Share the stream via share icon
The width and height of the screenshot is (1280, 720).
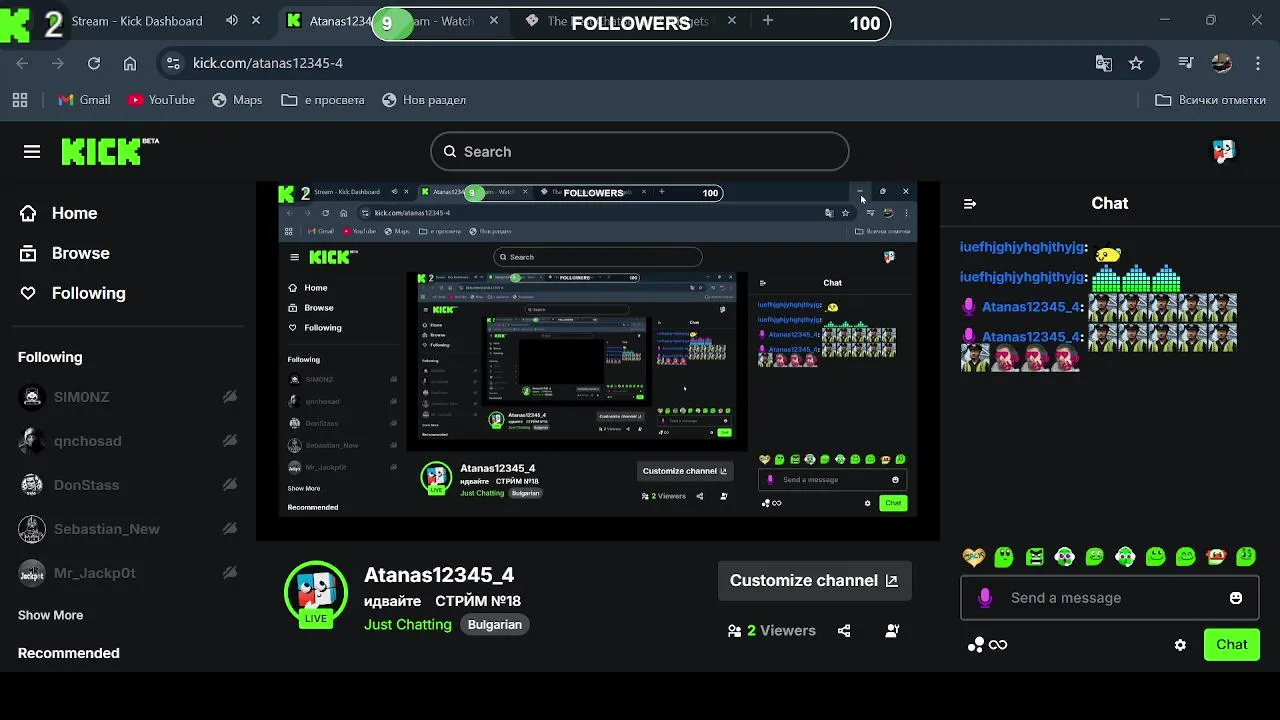click(844, 631)
